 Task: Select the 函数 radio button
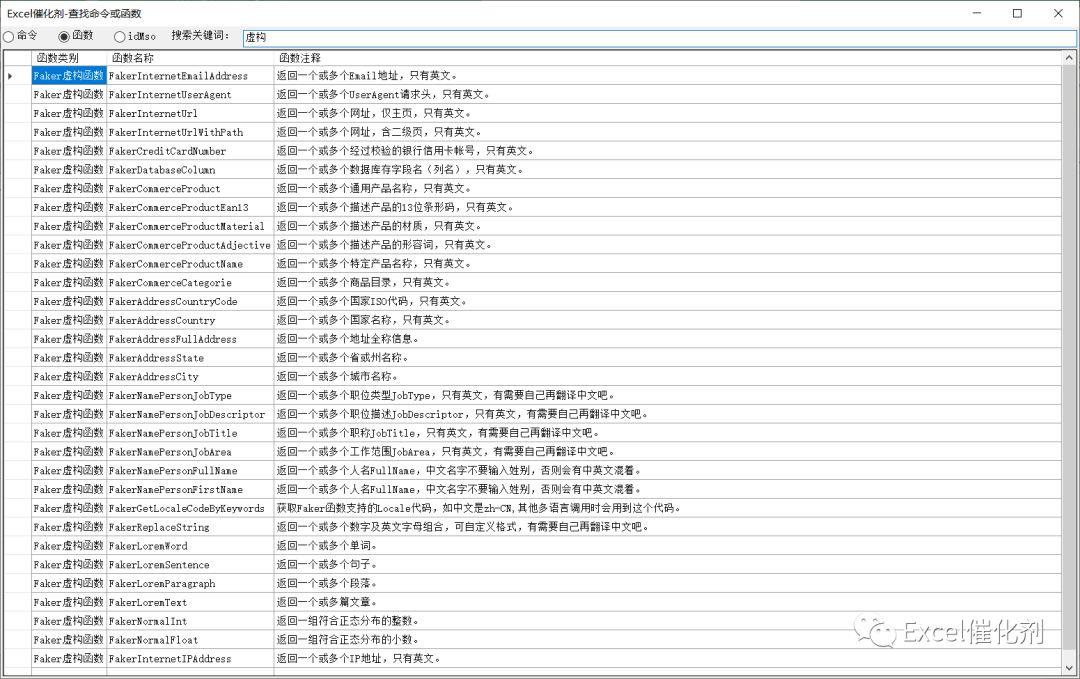click(x=64, y=36)
